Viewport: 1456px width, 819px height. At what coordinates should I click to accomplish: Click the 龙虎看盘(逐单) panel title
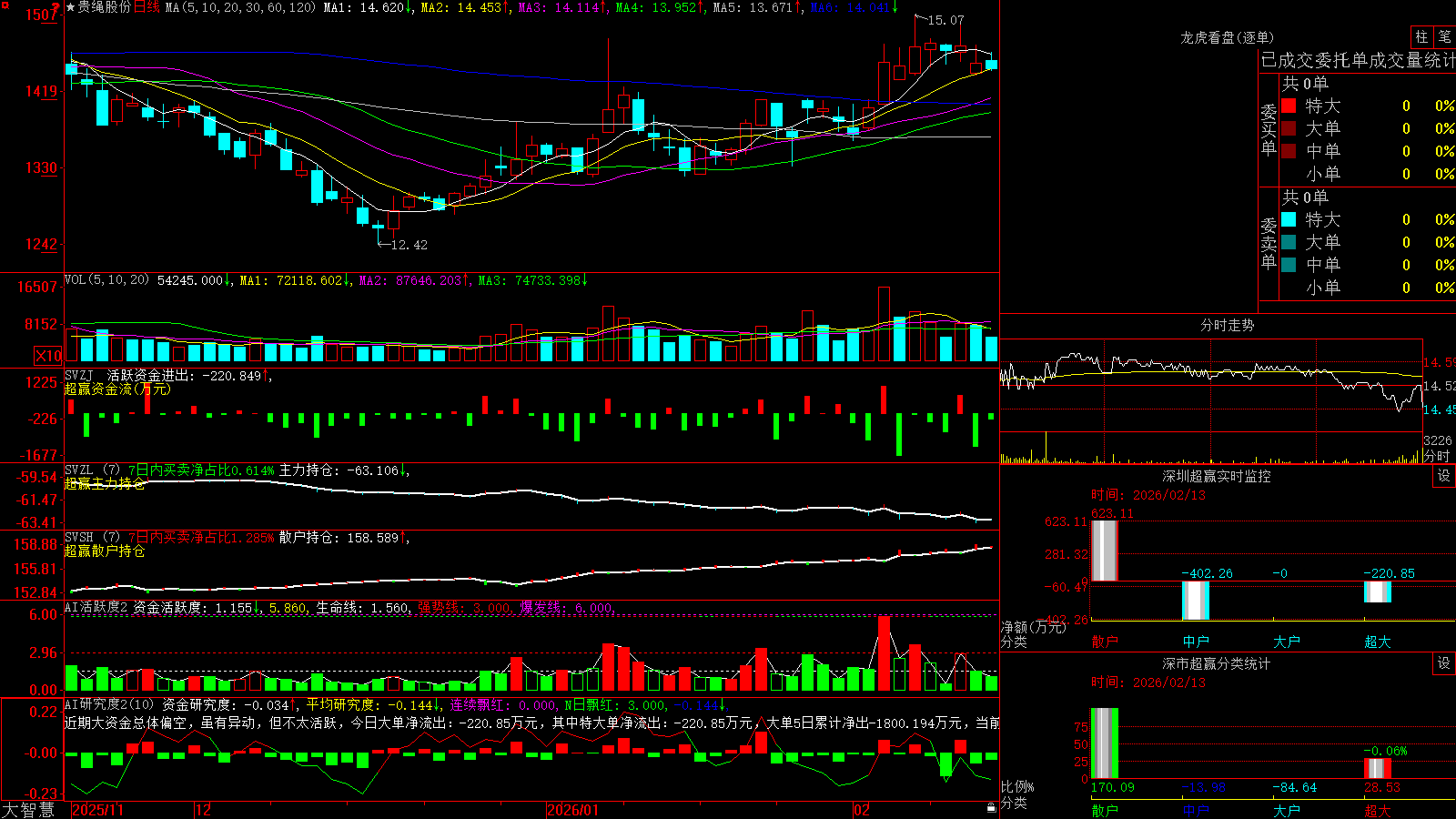pyautogui.click(x=1227, y=37)
